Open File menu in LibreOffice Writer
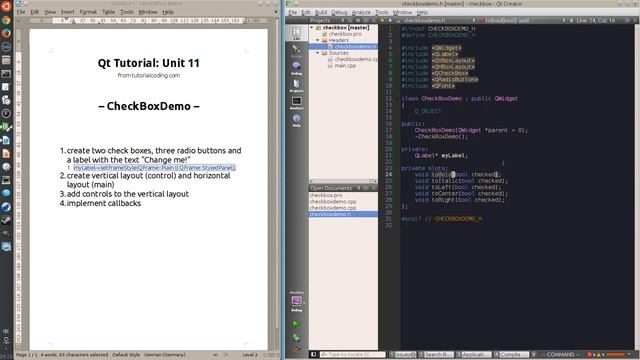This screenshot has height=360, width=640. point(21,12)
